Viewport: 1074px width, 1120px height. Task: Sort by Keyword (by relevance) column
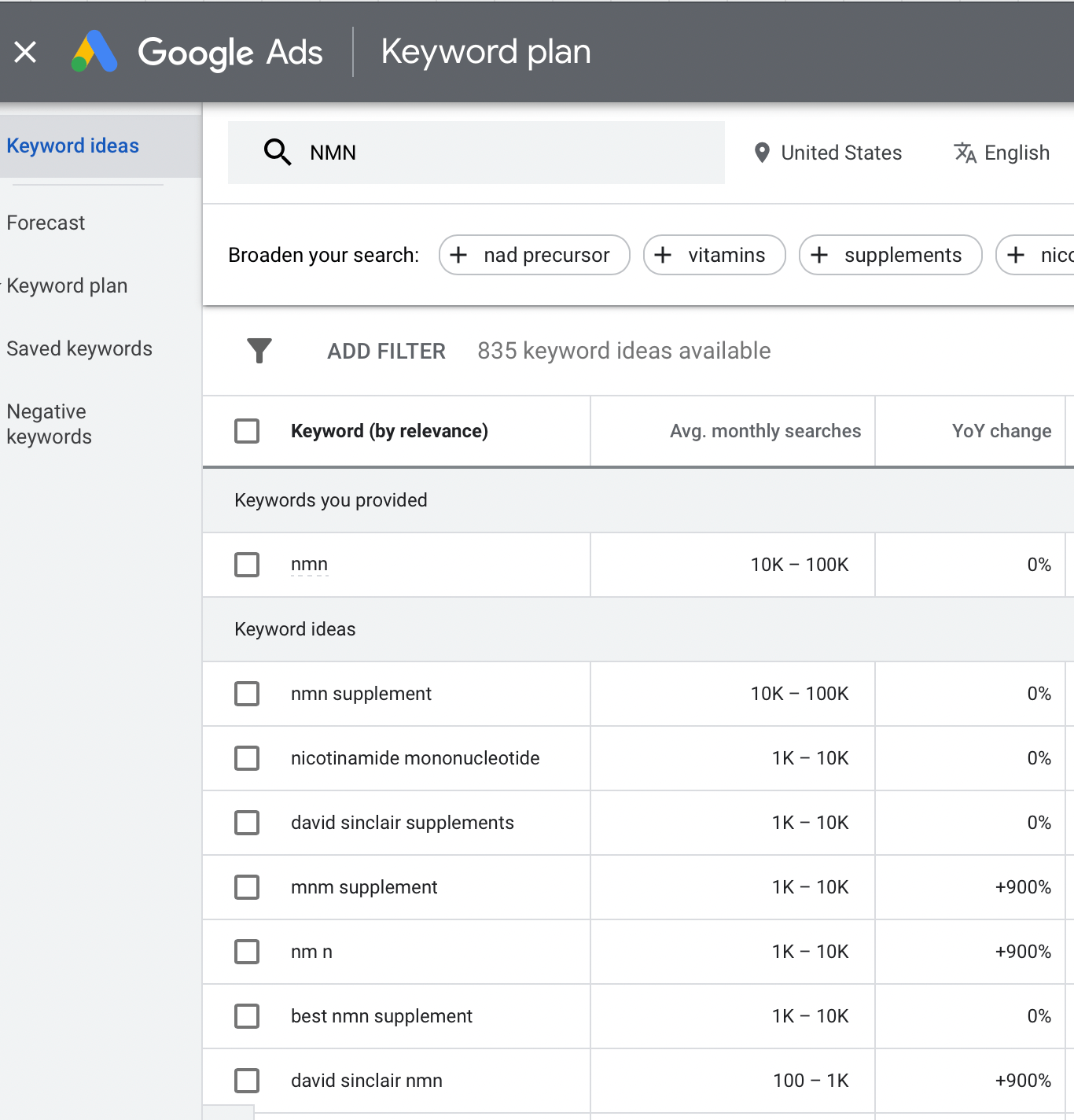(x=389, y=431)
